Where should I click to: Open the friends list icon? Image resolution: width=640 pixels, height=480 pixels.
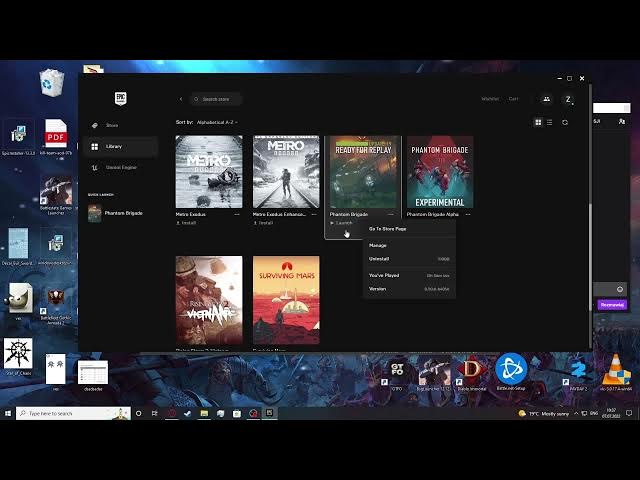546,99
